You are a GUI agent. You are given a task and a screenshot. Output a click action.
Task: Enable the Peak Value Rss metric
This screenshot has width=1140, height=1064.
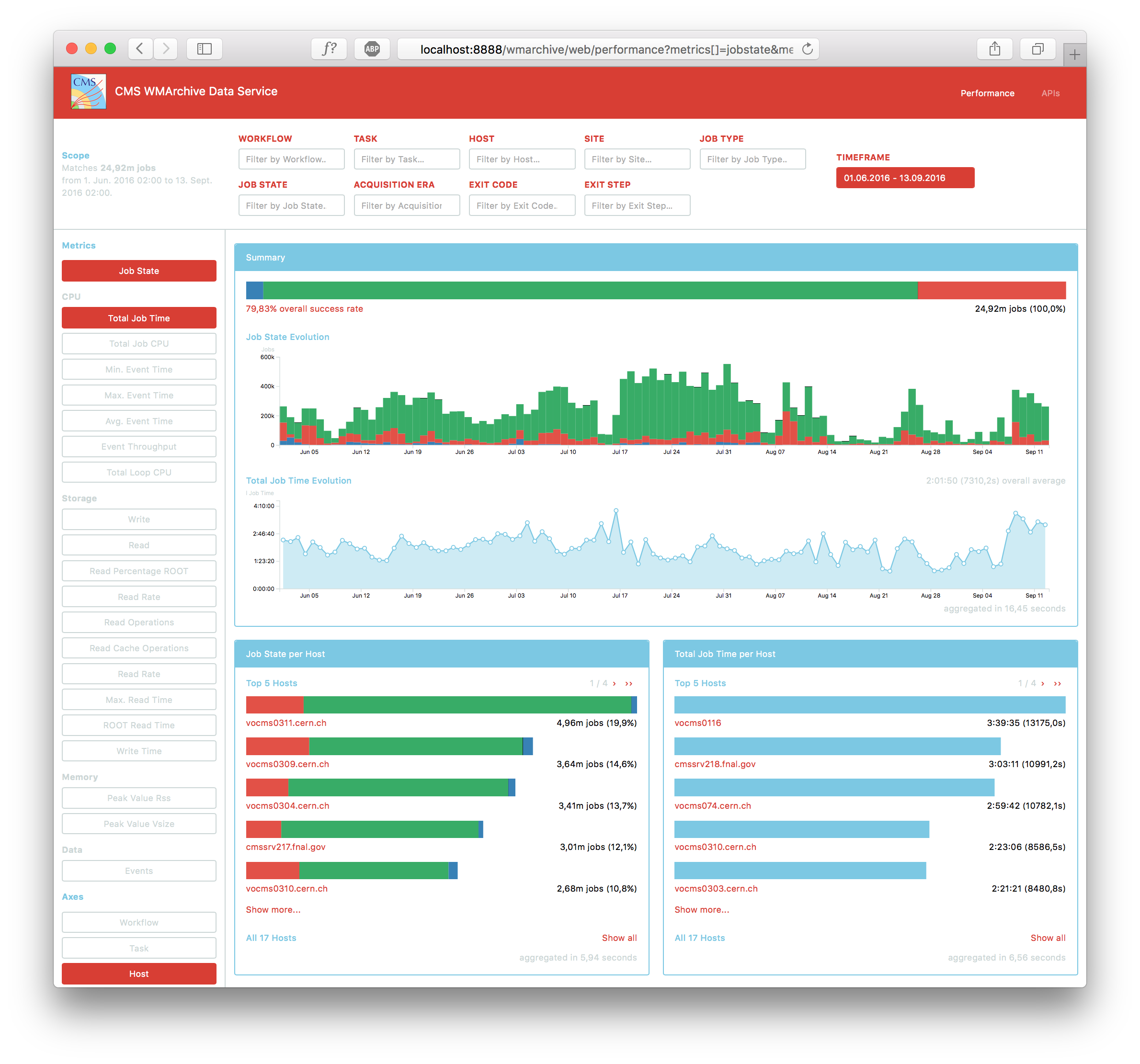click(139, 798)
